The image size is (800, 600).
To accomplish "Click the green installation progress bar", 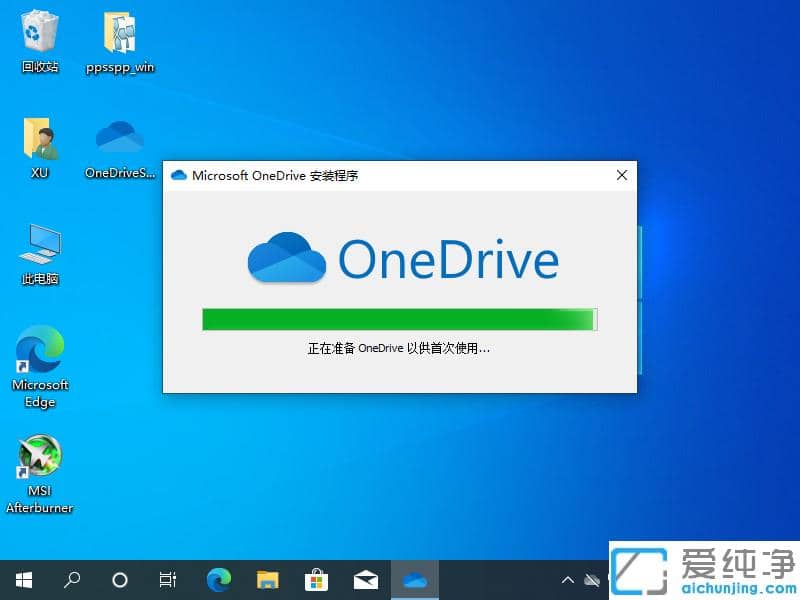I will point(398,318).
